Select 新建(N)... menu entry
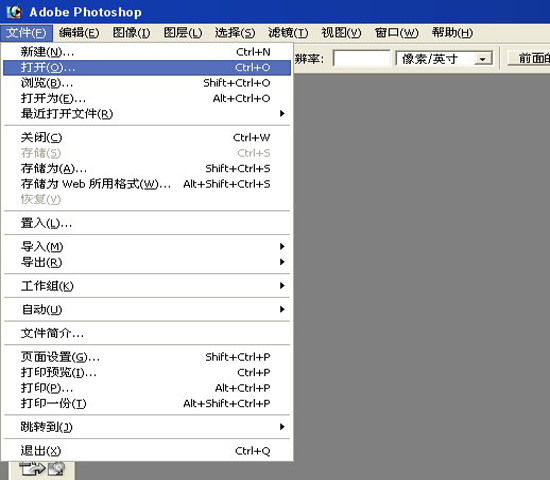 (147, 52)
